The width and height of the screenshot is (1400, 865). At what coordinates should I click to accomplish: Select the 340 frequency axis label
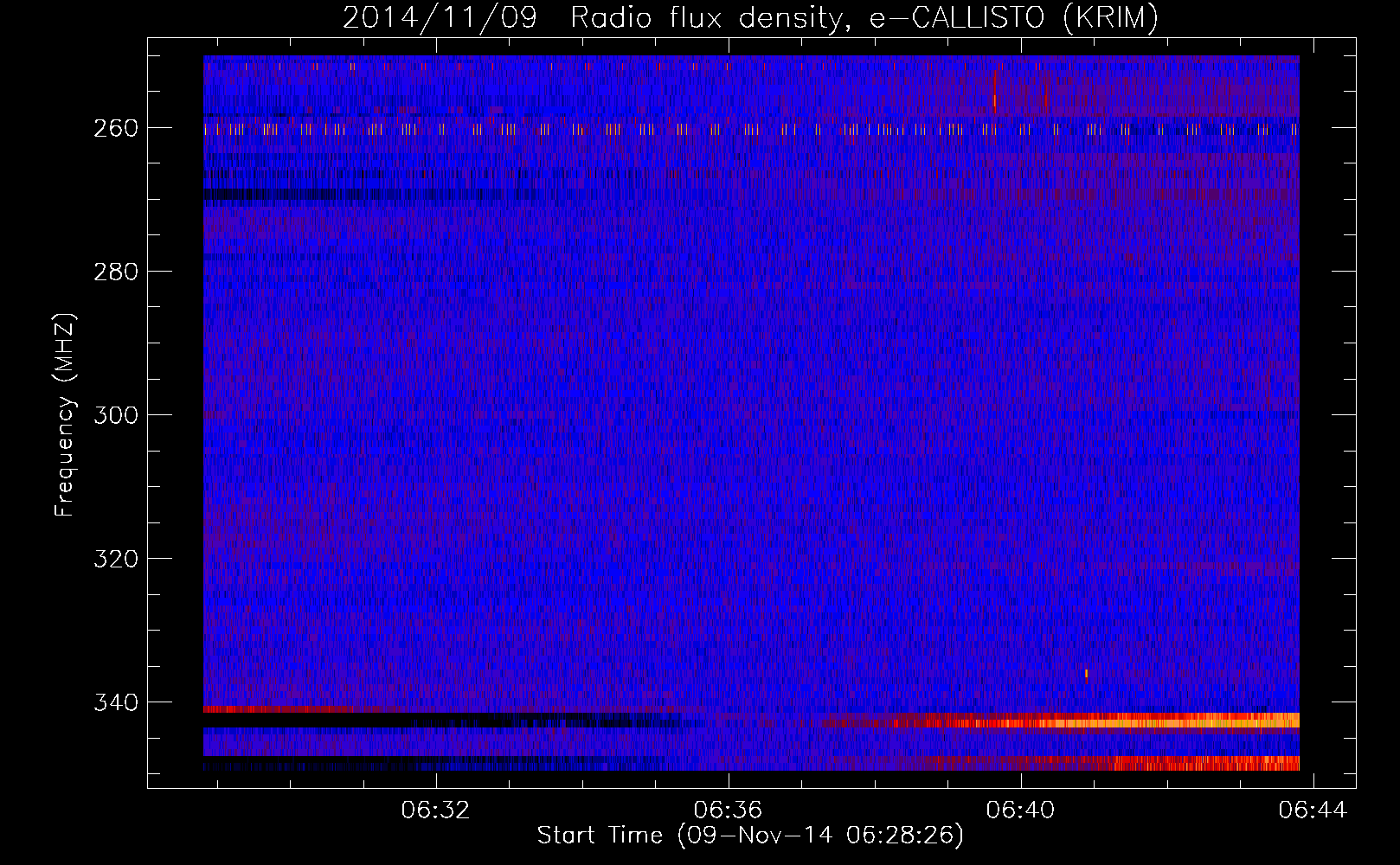pos(115,702)
